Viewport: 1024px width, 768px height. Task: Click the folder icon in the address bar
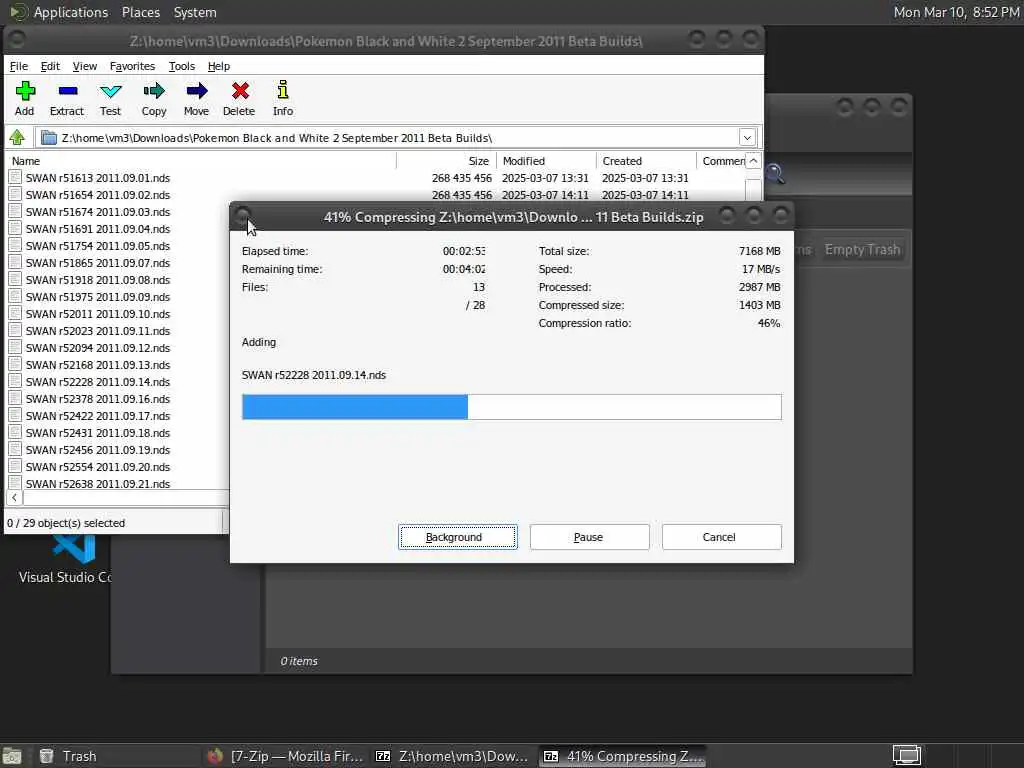click(48, 138)
